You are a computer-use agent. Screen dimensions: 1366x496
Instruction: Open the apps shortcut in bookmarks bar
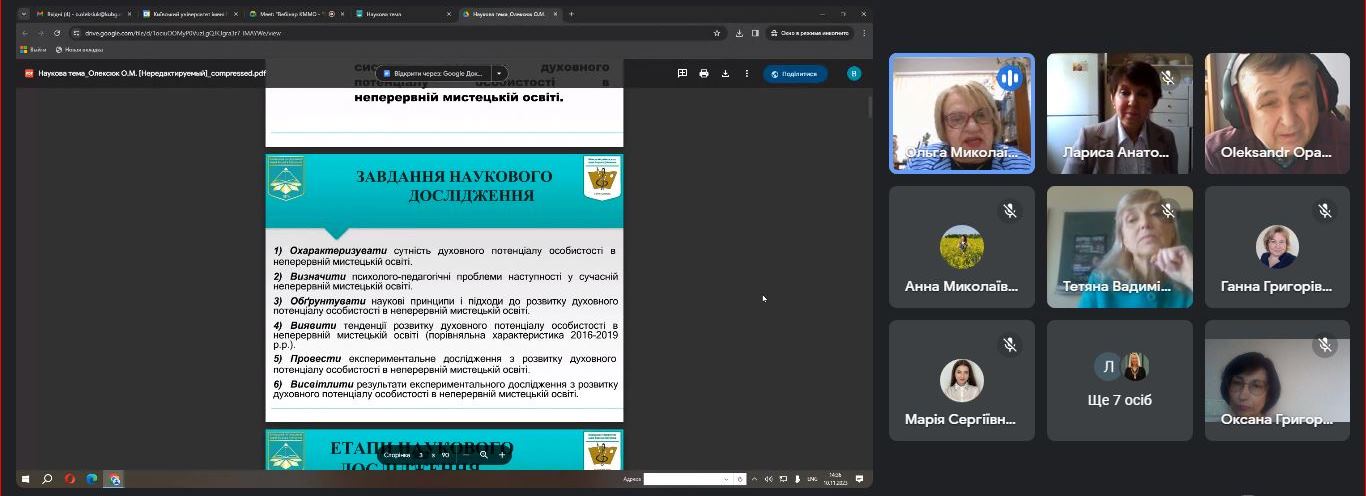tap(34, 49)
